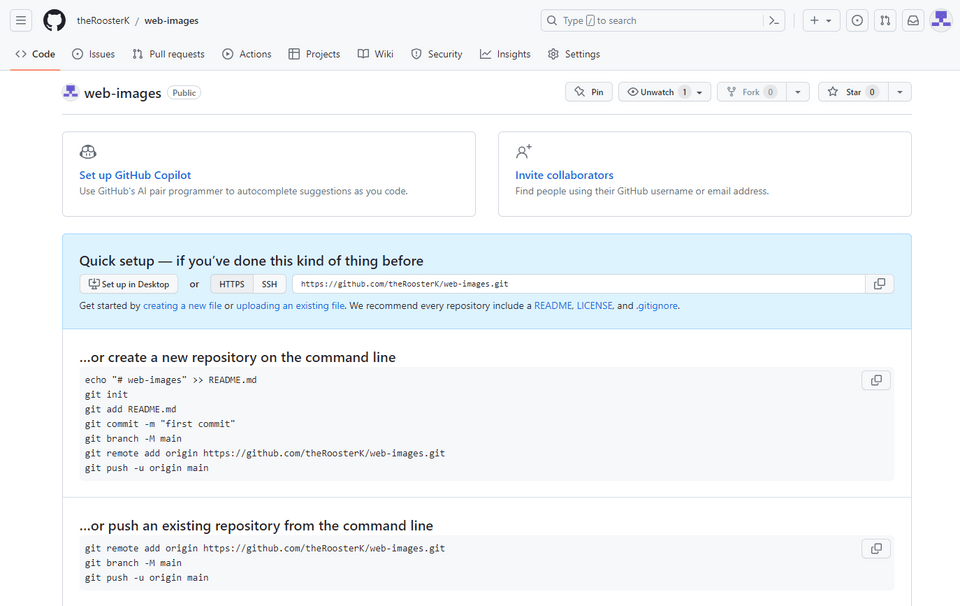960x606 pixels.
Task: Fork the web-images repository
Action: coord(752,92)
